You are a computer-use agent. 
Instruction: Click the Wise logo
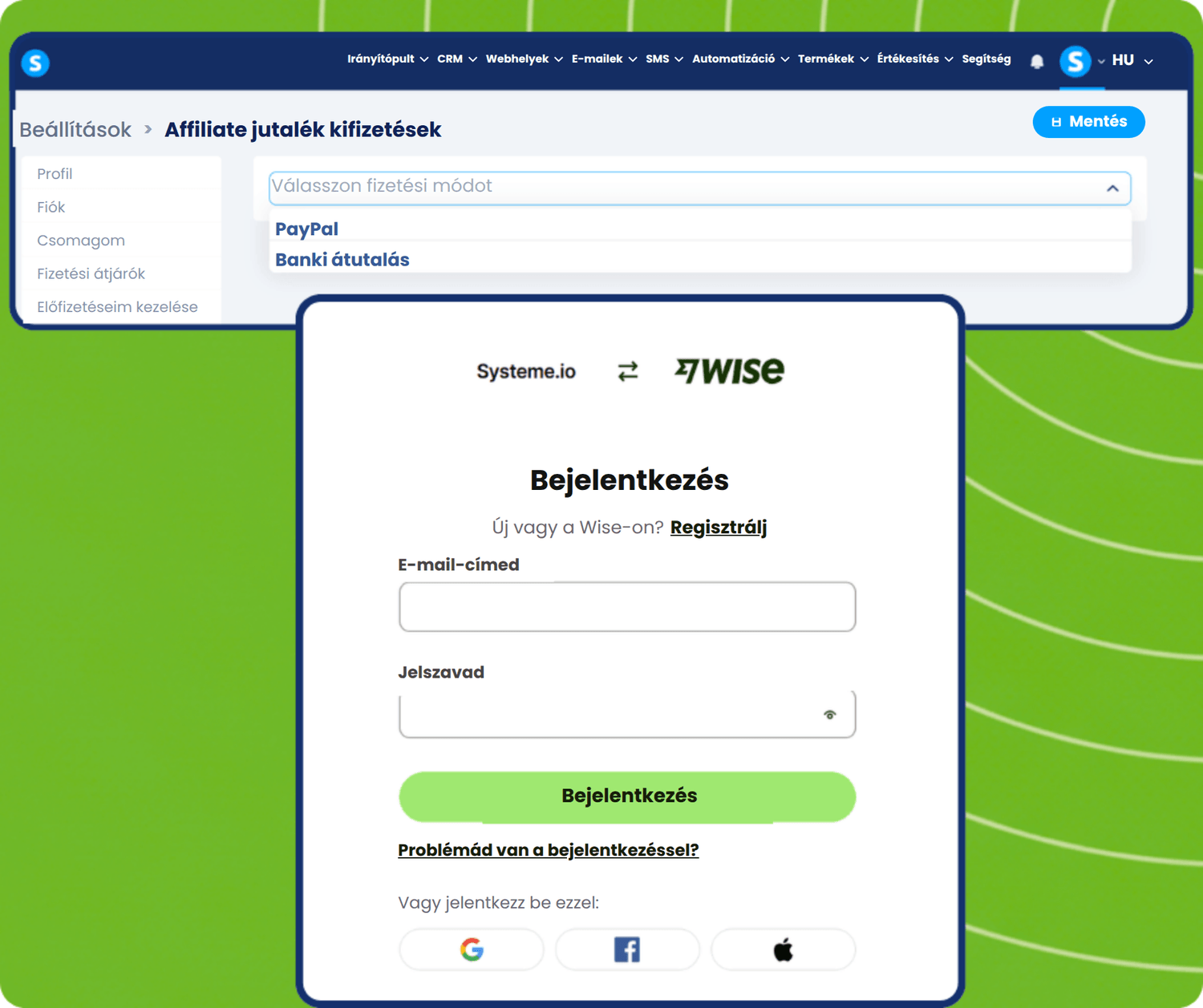pyautogui.click(x=729, y=370)
